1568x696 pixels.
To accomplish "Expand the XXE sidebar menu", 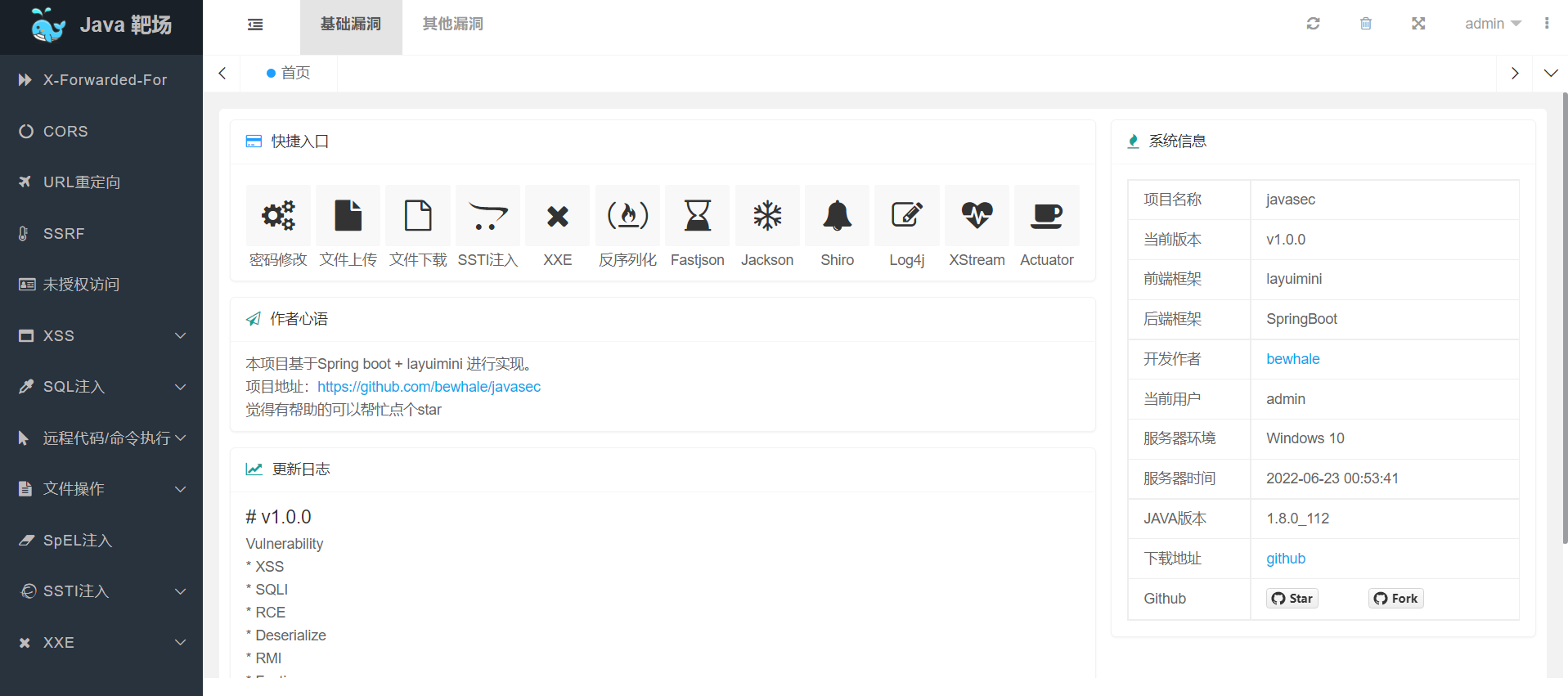I will tap(101, 642).
